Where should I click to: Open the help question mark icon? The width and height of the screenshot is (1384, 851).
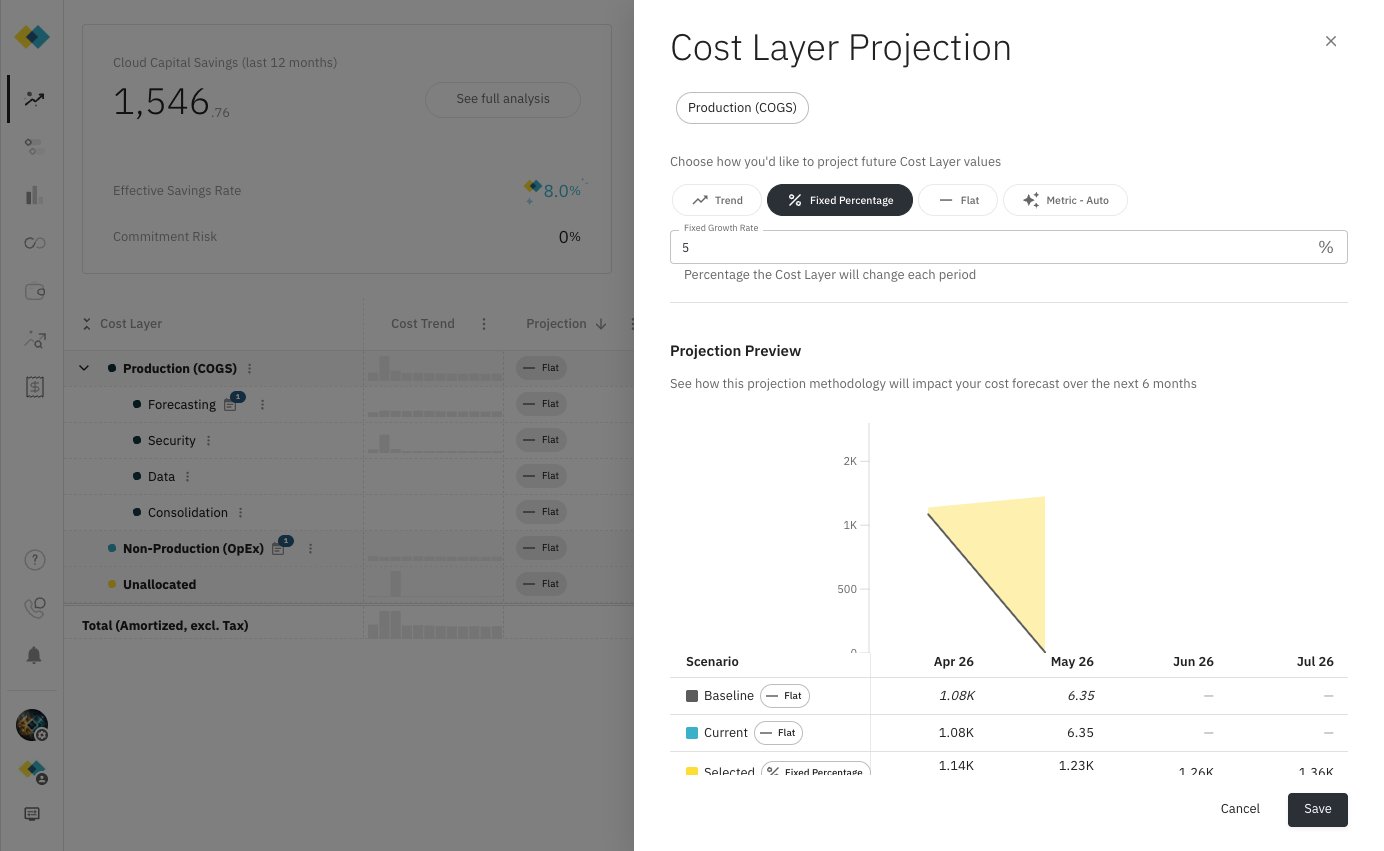click(35, 559)
